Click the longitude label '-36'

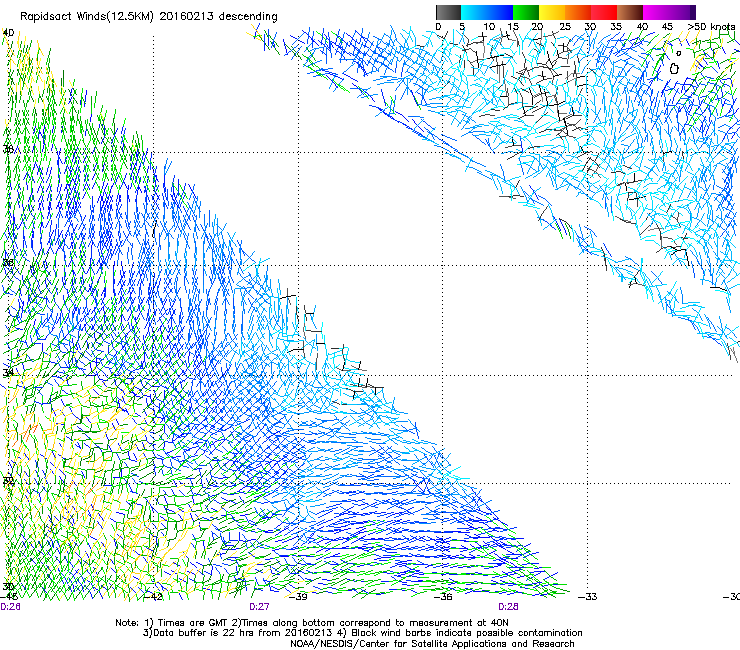coord(443,597)
